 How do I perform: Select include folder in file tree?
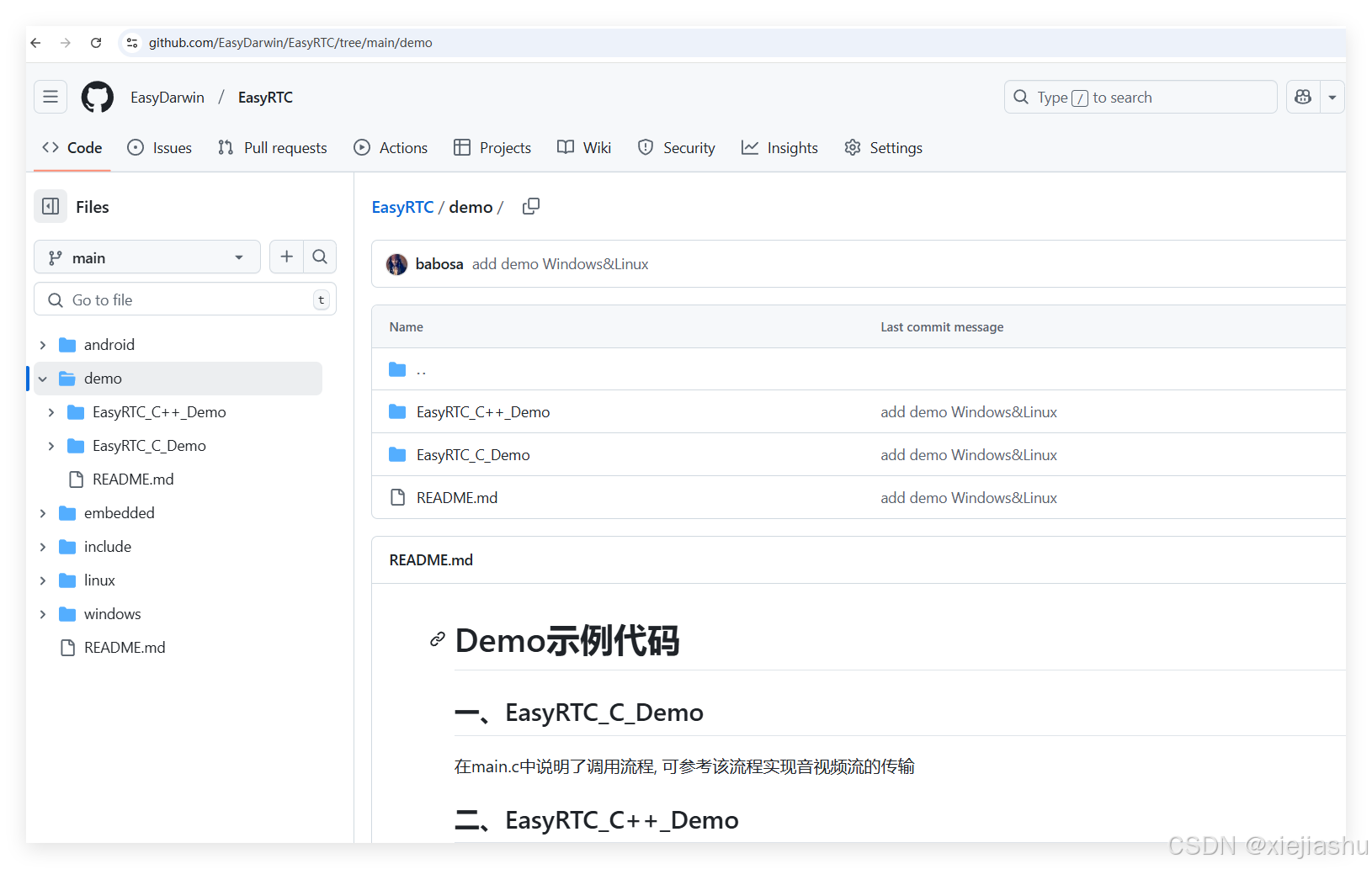point(108,547)
